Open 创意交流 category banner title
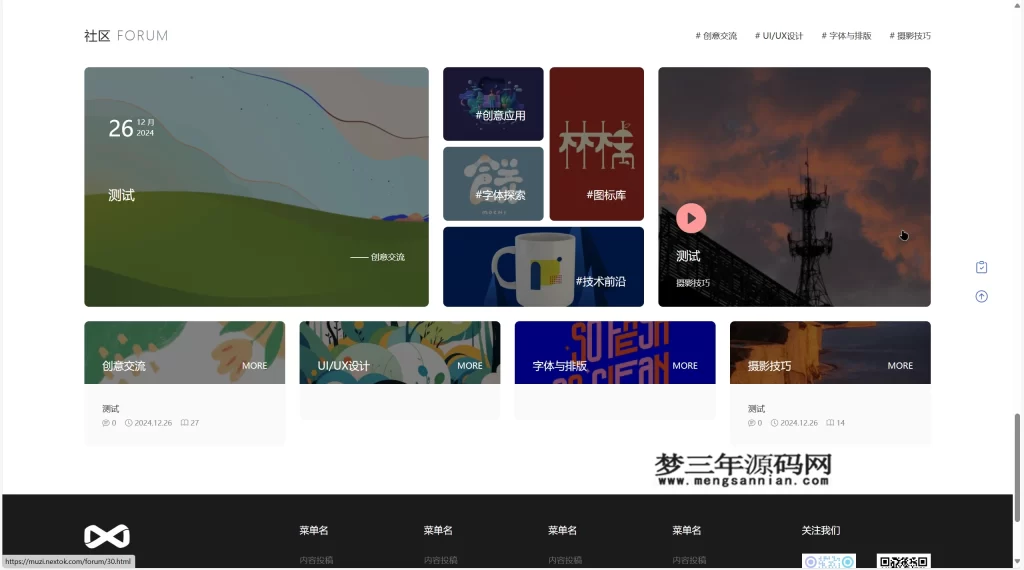 (x=123, y=366)
